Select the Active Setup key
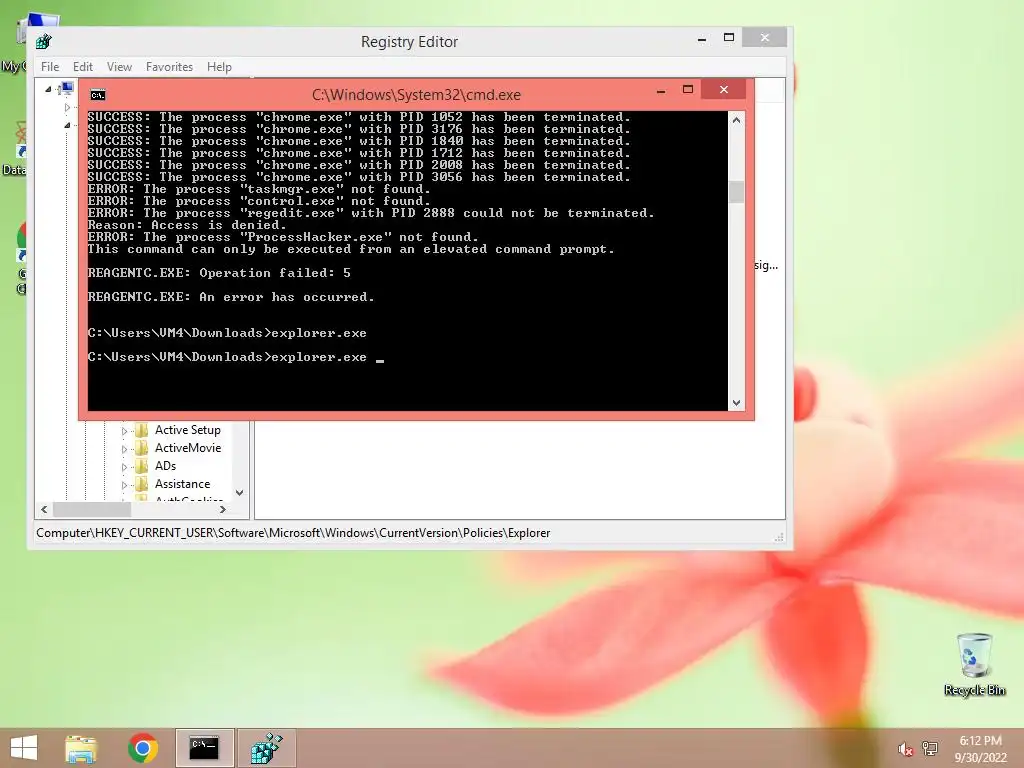Screen dimensions: 1024x768 coord(187,430)
